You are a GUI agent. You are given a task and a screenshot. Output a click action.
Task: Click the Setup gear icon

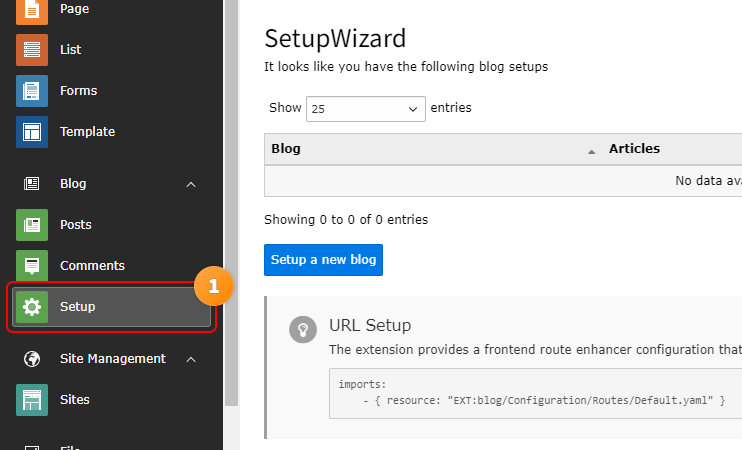(32, 306)
